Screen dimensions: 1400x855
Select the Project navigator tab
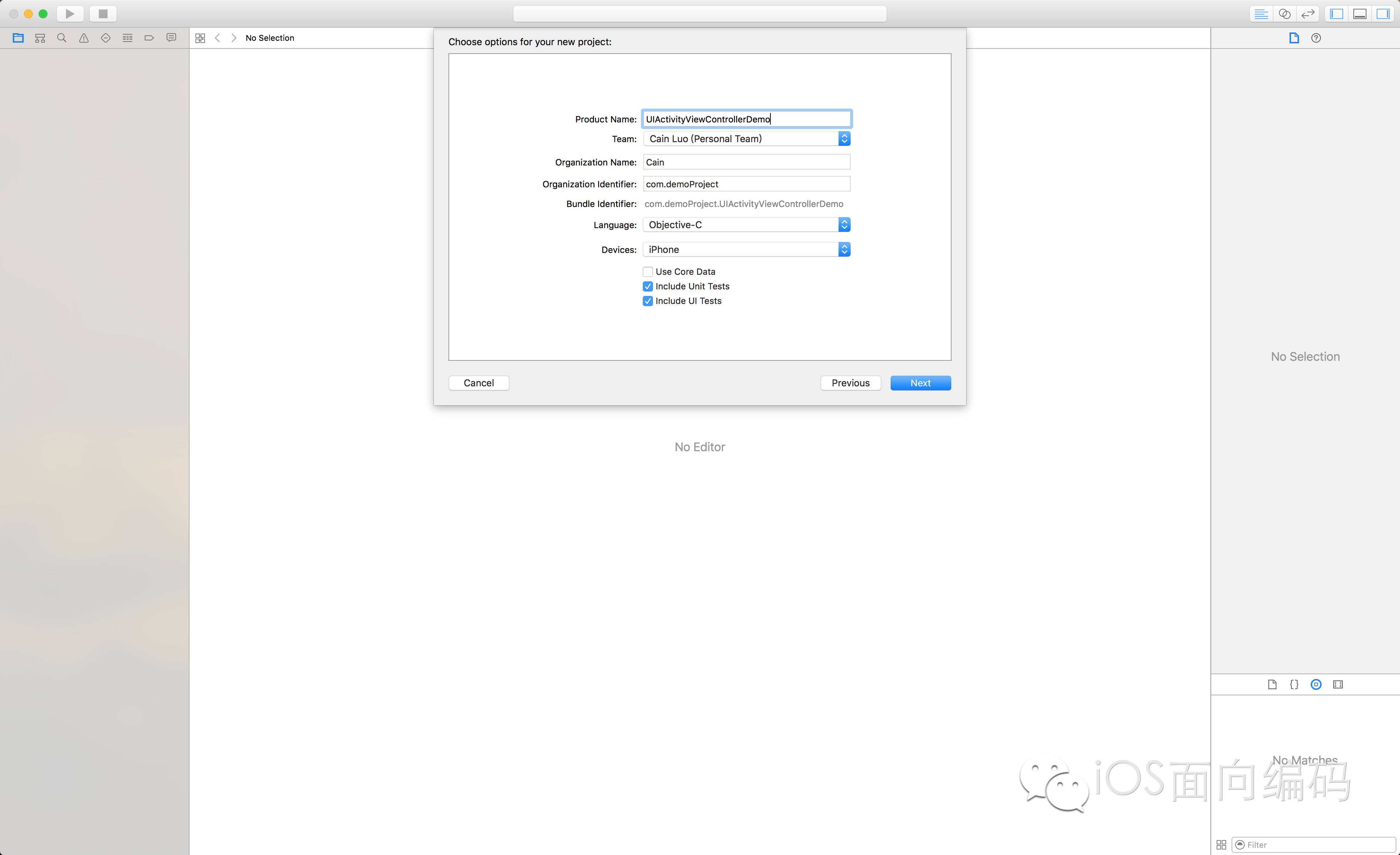point(18,38)
